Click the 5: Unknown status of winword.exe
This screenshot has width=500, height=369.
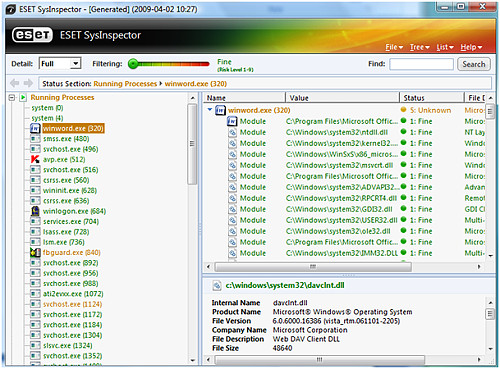(x=430, y=110)
